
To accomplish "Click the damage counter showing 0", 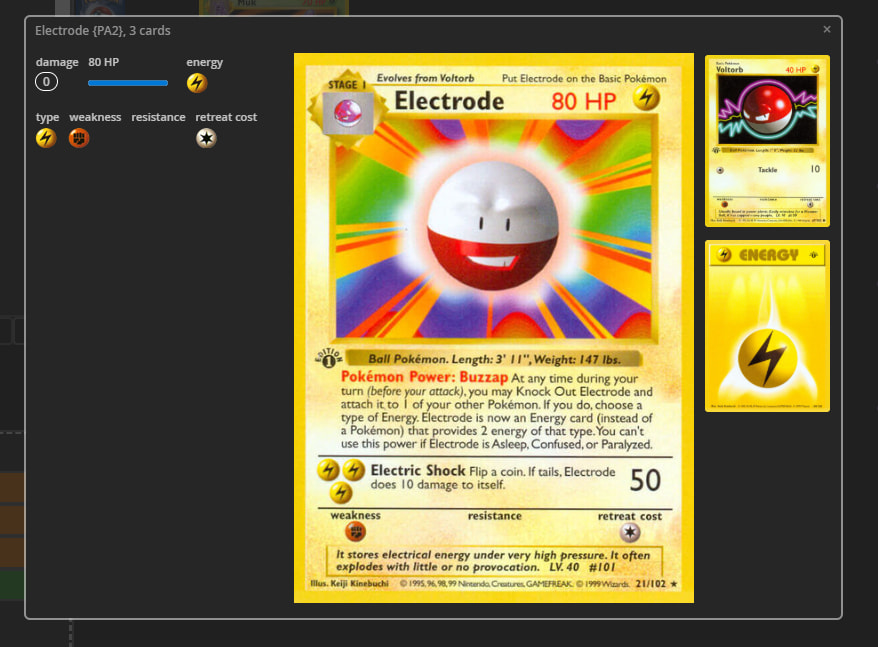I will click(46, 83).
